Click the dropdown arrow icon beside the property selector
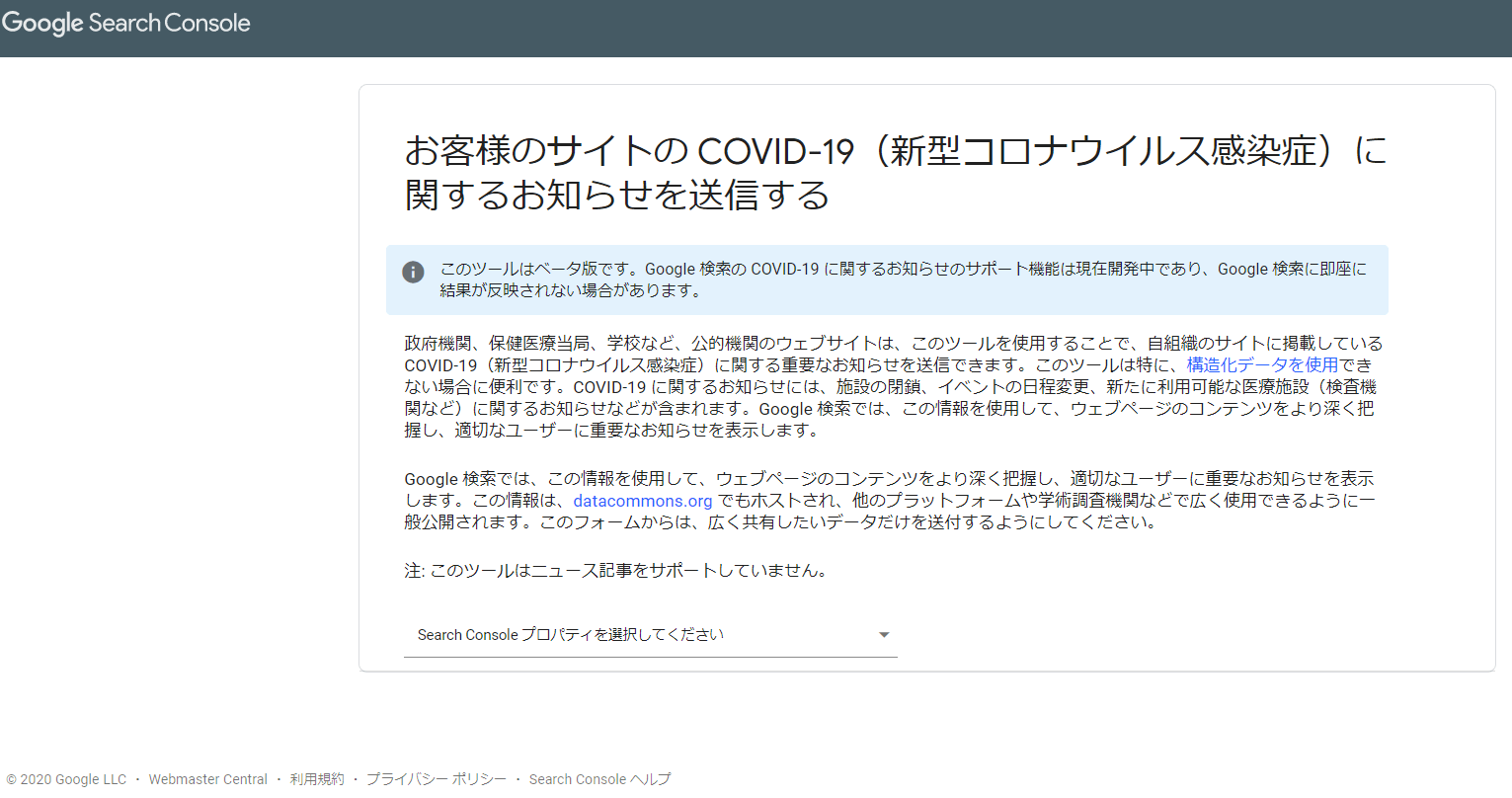This screenshot has width=1512, height=798. click(x=884, y=635)
